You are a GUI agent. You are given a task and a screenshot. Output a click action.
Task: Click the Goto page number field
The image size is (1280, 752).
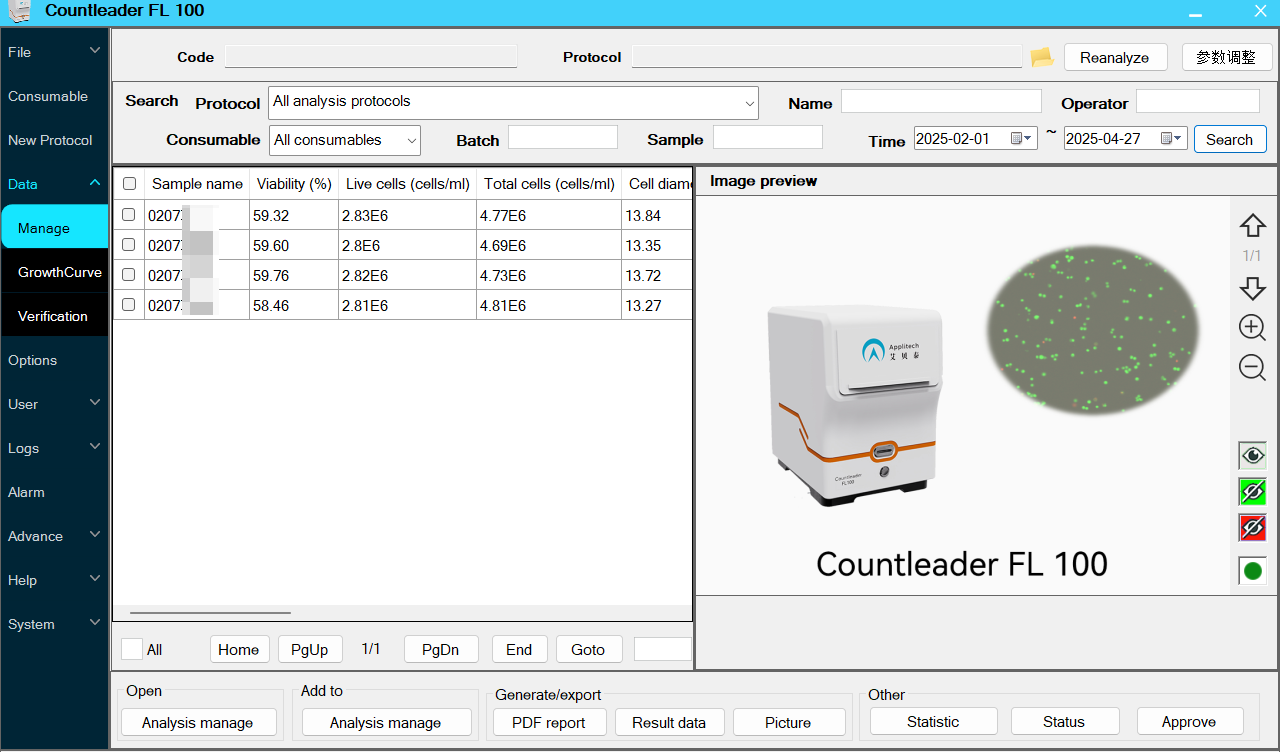point(662,649)
